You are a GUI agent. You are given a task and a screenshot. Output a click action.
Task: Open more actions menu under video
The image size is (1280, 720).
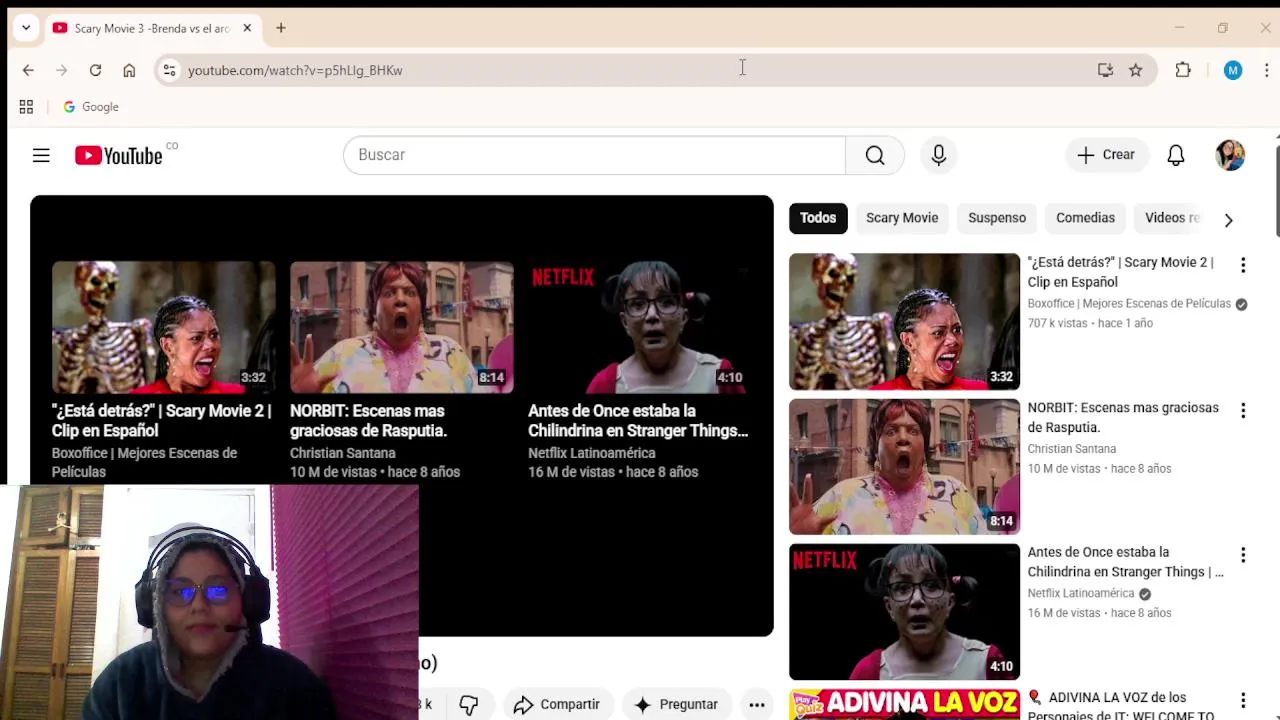pos(757,704)
